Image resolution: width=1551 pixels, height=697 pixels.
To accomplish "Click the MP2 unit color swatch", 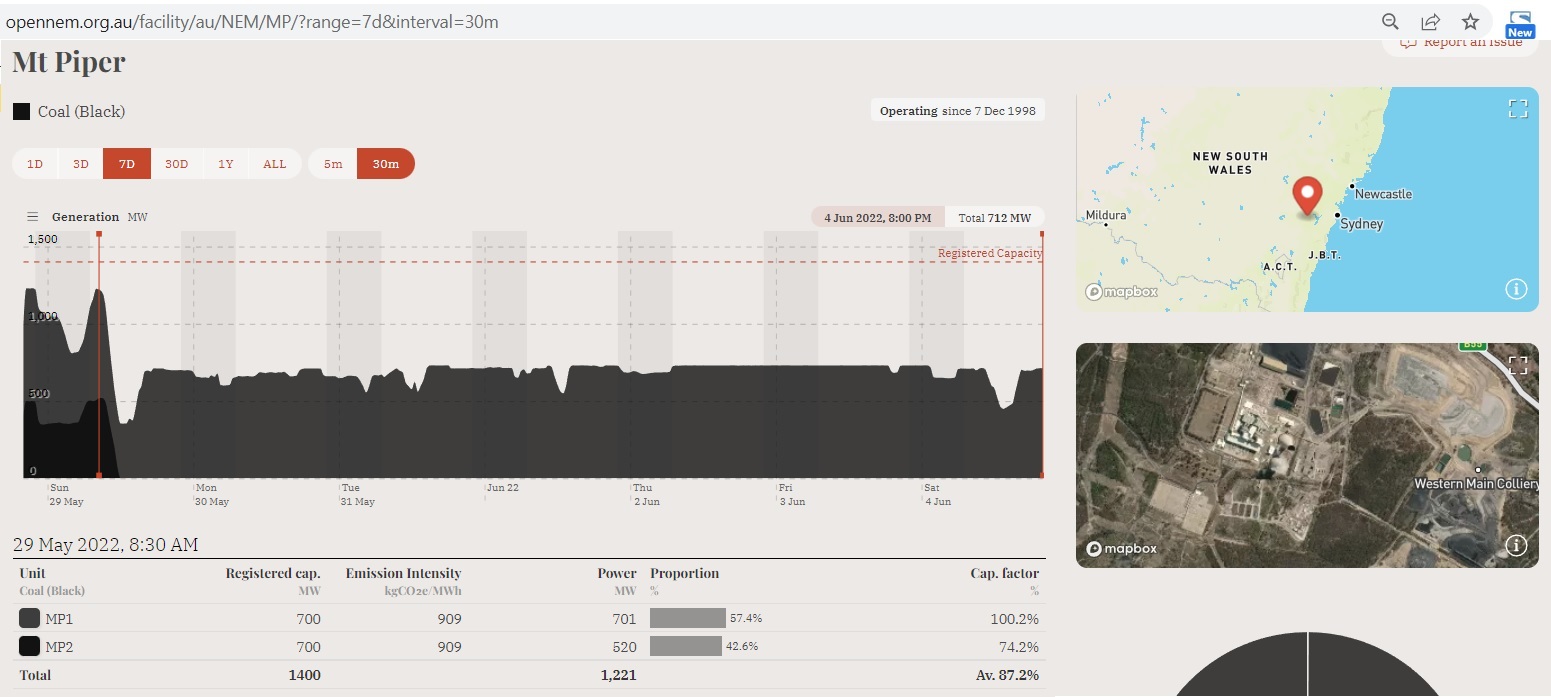I will (x=29, y=647).
